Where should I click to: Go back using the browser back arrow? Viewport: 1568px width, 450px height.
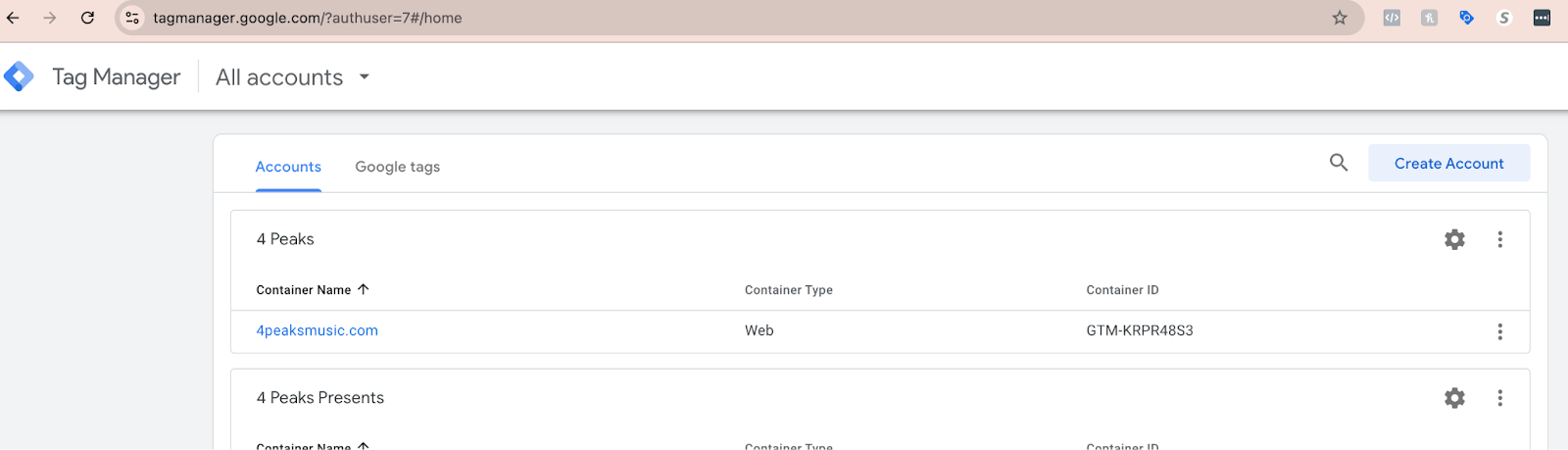click(x=13, y=18)
